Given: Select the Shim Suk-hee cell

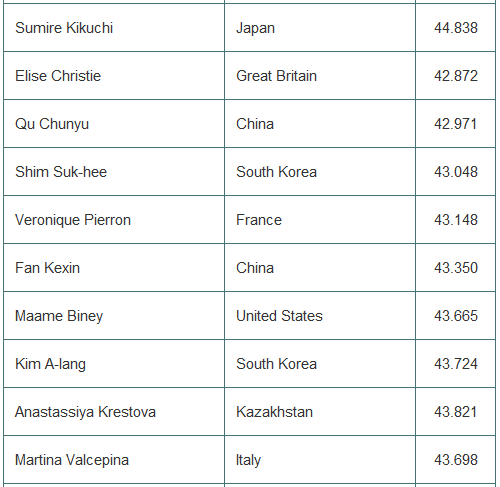Looking at the screenshot, I should 114,172.
